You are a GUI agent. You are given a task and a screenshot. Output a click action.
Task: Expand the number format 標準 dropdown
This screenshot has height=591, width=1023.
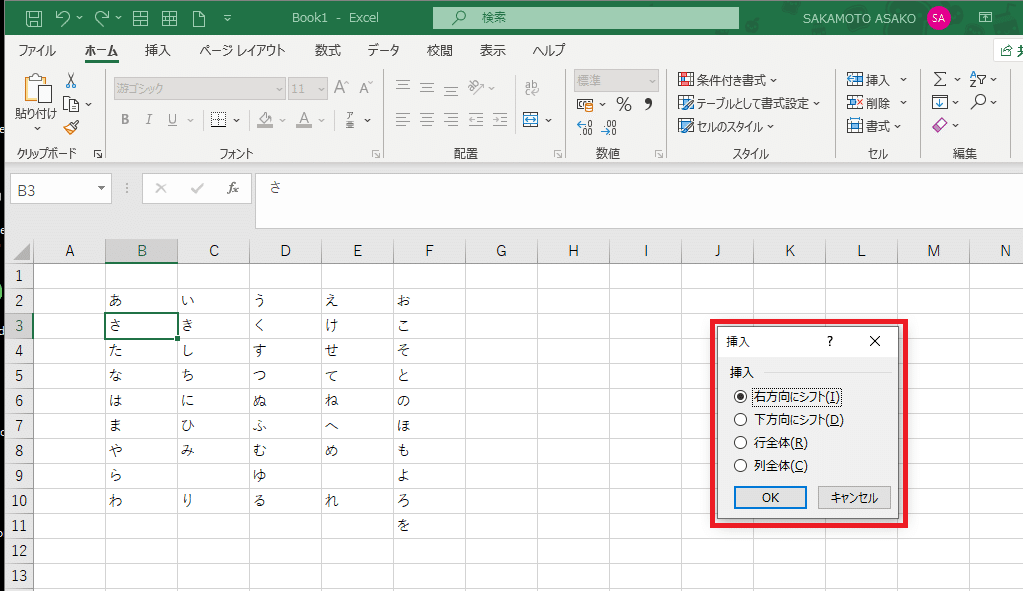(x=652, y=81)
